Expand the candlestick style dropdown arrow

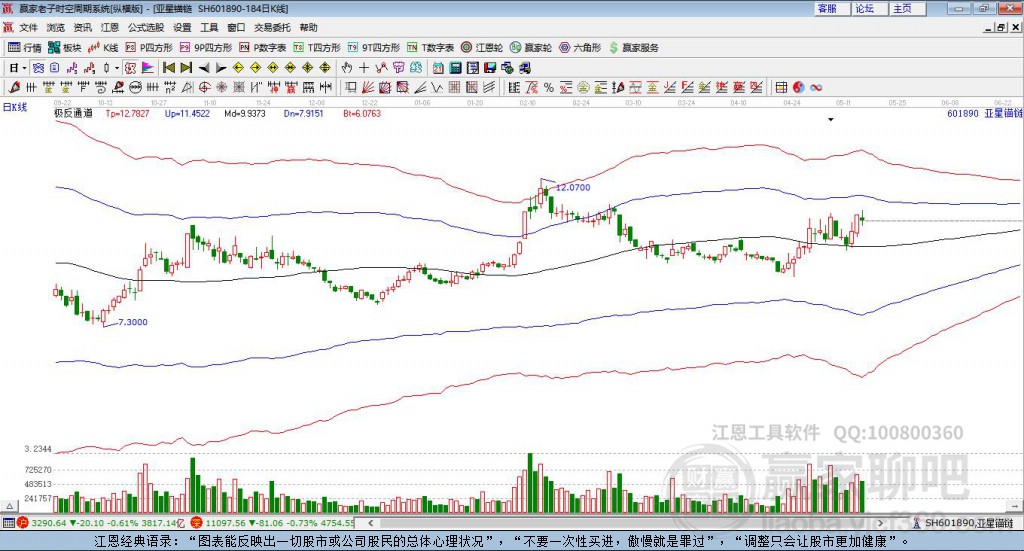[x=117, y=68]
